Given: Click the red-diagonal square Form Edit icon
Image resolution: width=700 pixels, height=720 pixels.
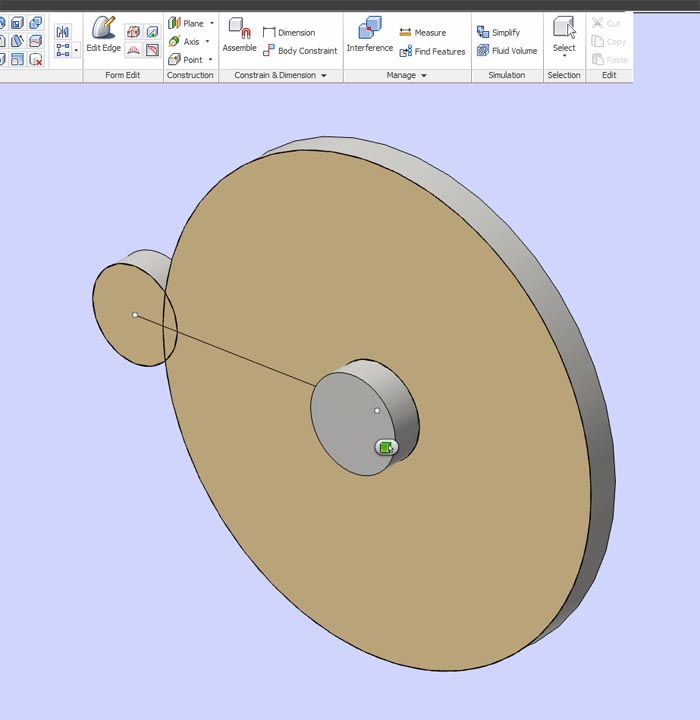Looking at the screenshot, I should (x=152, y=50).
